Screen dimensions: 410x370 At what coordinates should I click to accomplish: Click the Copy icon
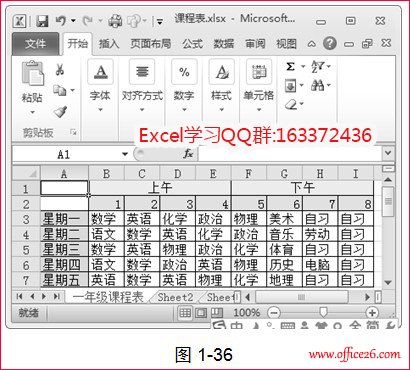[x=60, y=90]
